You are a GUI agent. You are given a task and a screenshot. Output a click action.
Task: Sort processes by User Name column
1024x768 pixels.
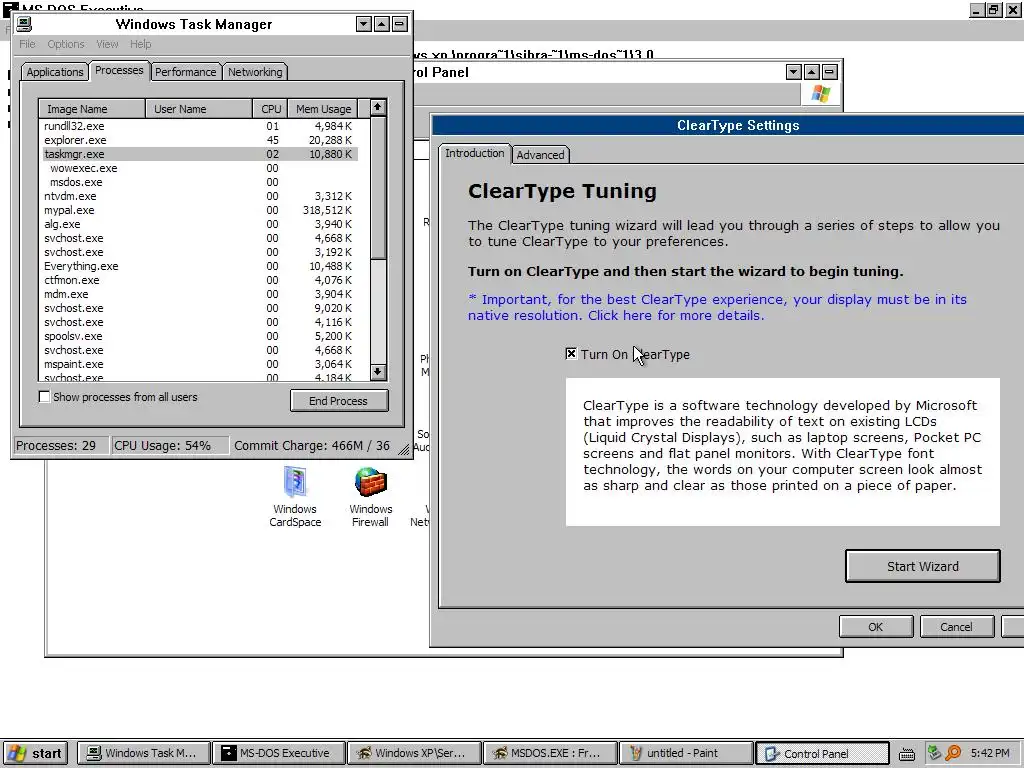(x=199, y=108)
